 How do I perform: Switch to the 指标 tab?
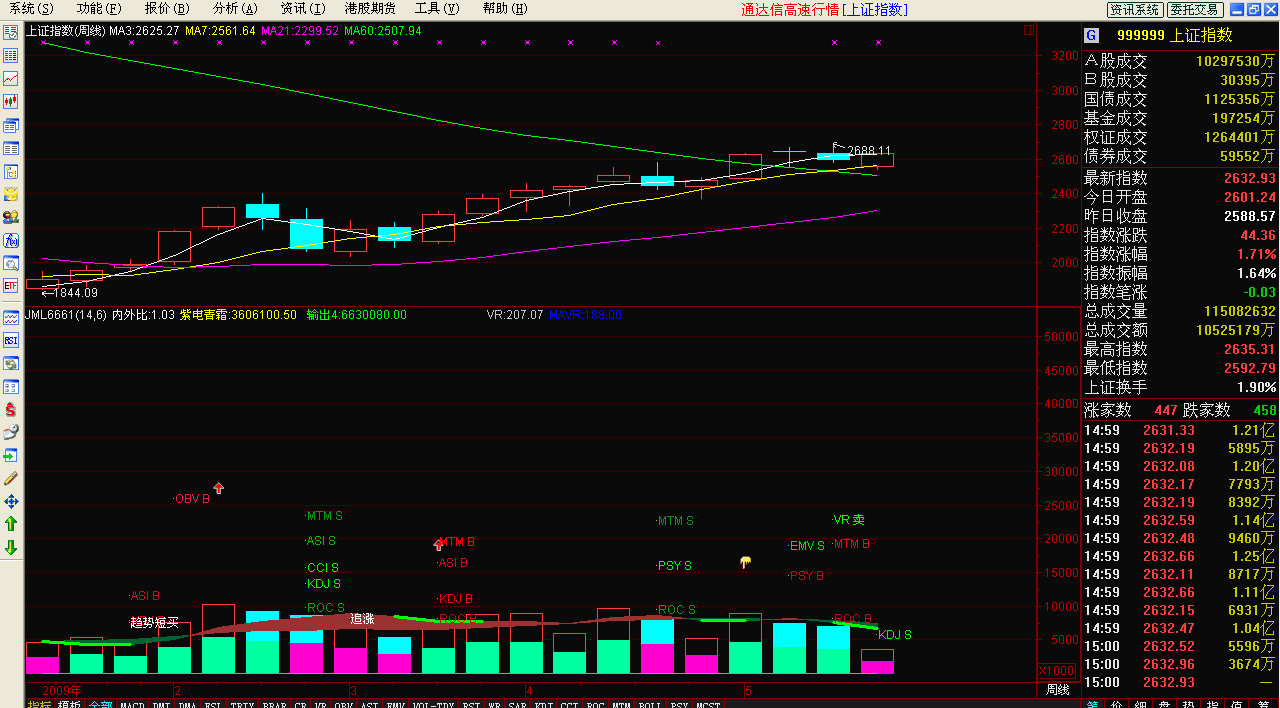(x=40, y=702)
